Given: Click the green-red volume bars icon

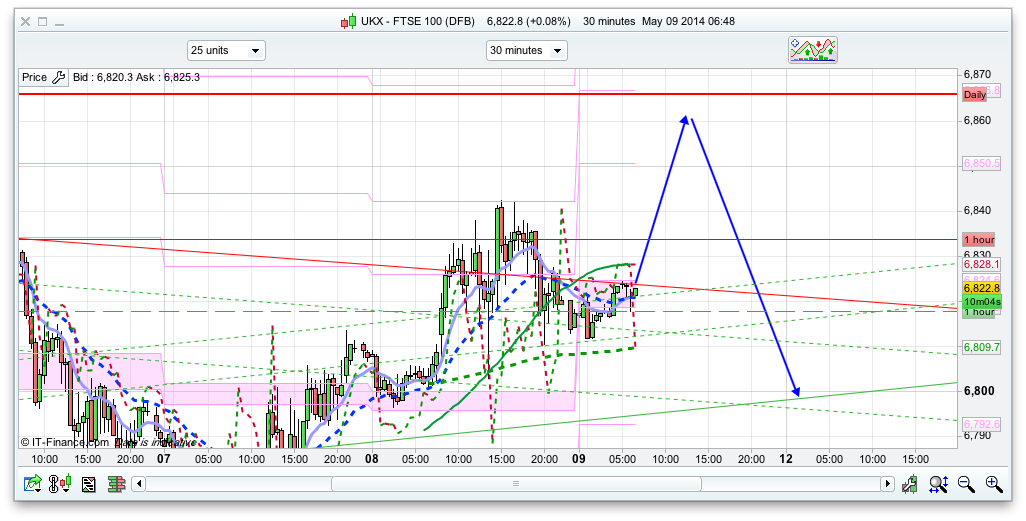Looking at the screenshot, I should click(115, 484).
